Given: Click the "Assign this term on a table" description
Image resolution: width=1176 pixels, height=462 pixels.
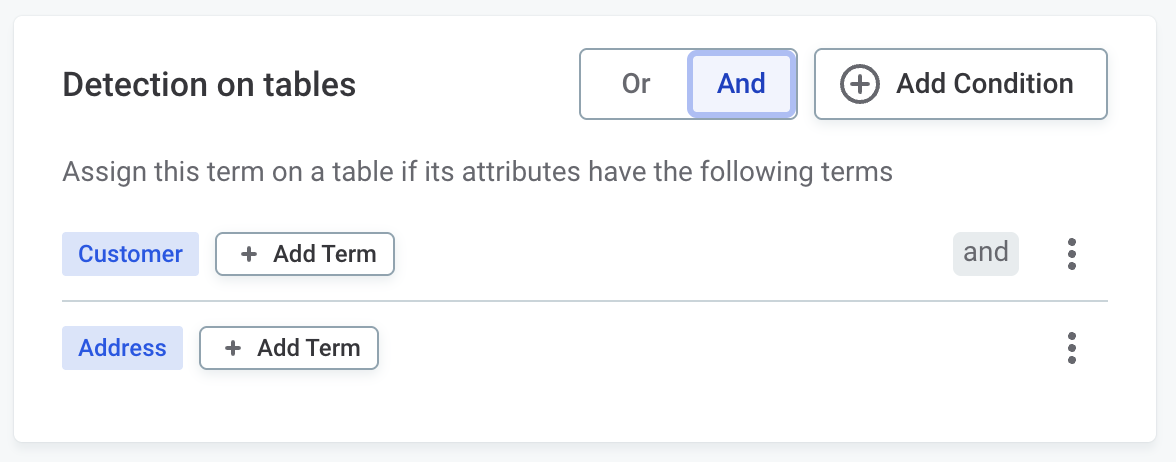Looking at the screenshot, I should pyautogui.click(x=477, y=172).
